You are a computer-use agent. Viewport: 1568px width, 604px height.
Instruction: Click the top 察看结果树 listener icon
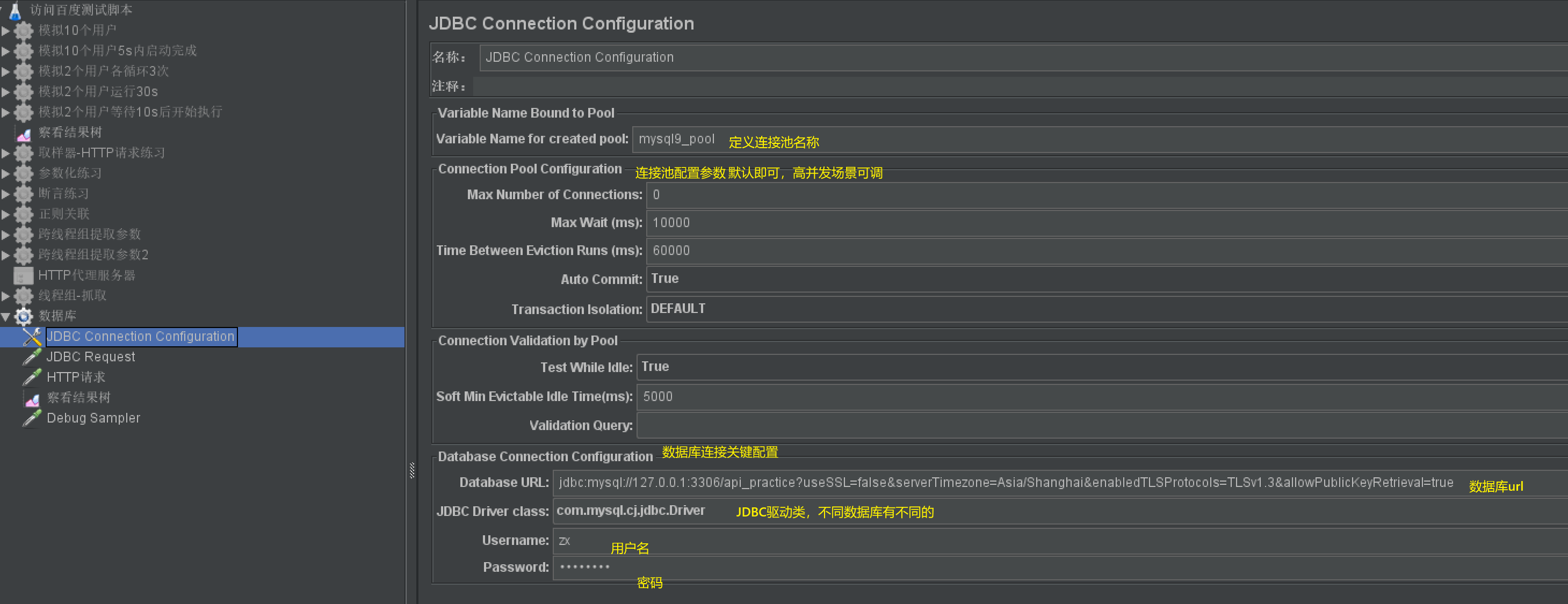click(x=24, y=133)
